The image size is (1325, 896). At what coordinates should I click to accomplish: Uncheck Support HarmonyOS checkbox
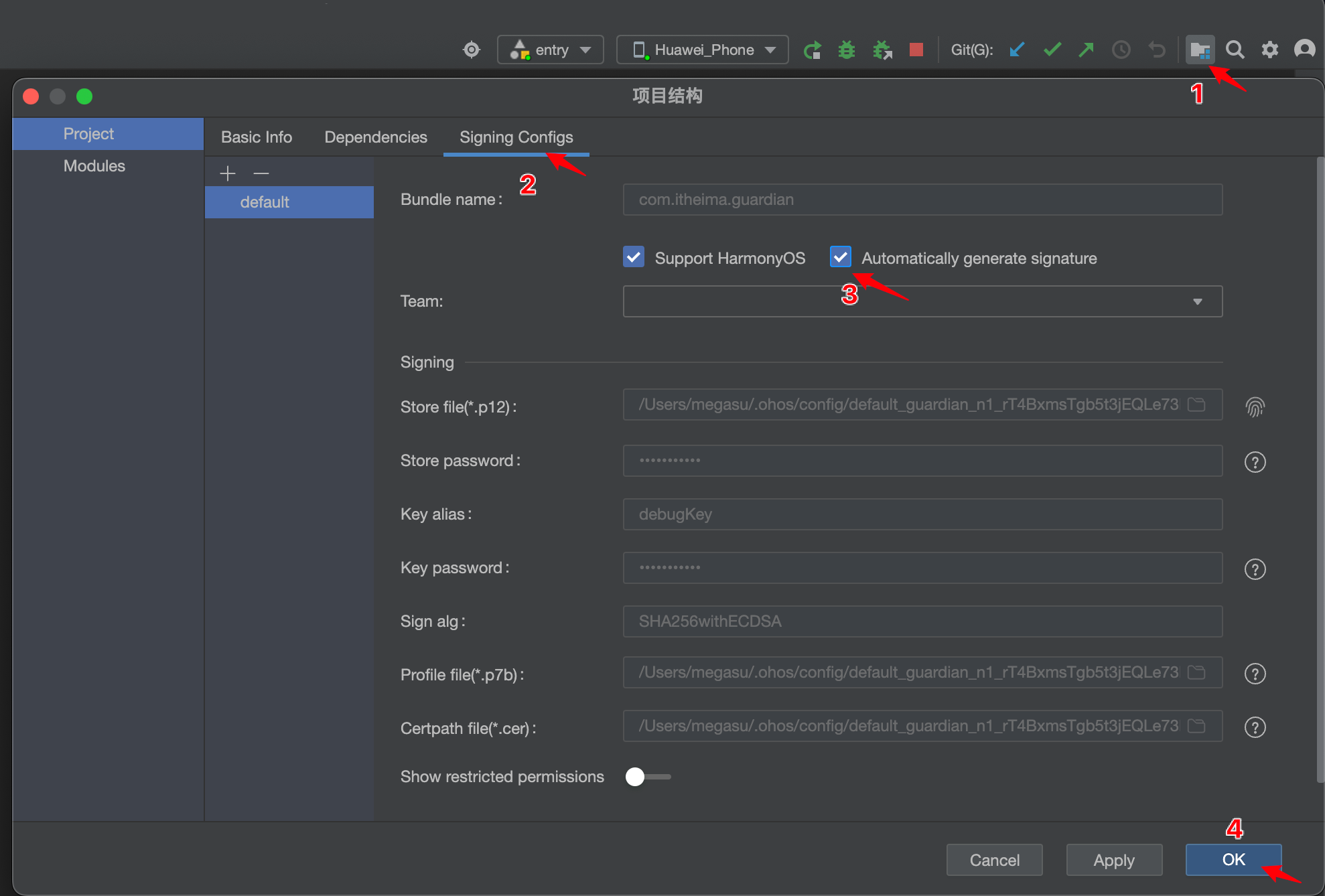(x=634, y=257)
